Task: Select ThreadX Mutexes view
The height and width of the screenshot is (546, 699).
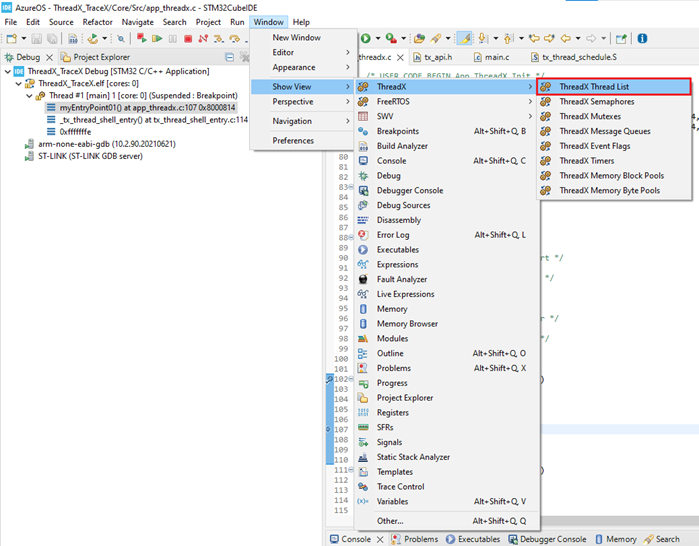Action: pyautogui.click(x=614, y=116)
